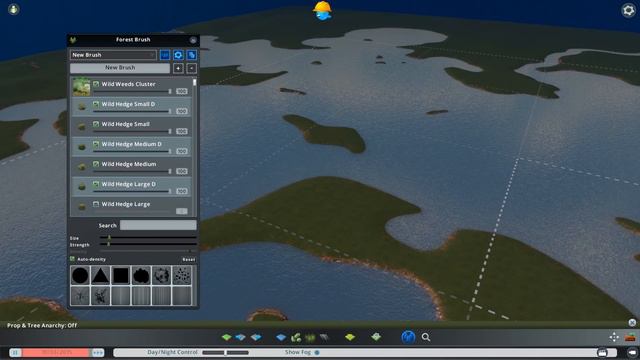Viewport: 640px width, 360px height.
Task: Select the scattered dots brush shape
Action: click(x=182, y=276)
